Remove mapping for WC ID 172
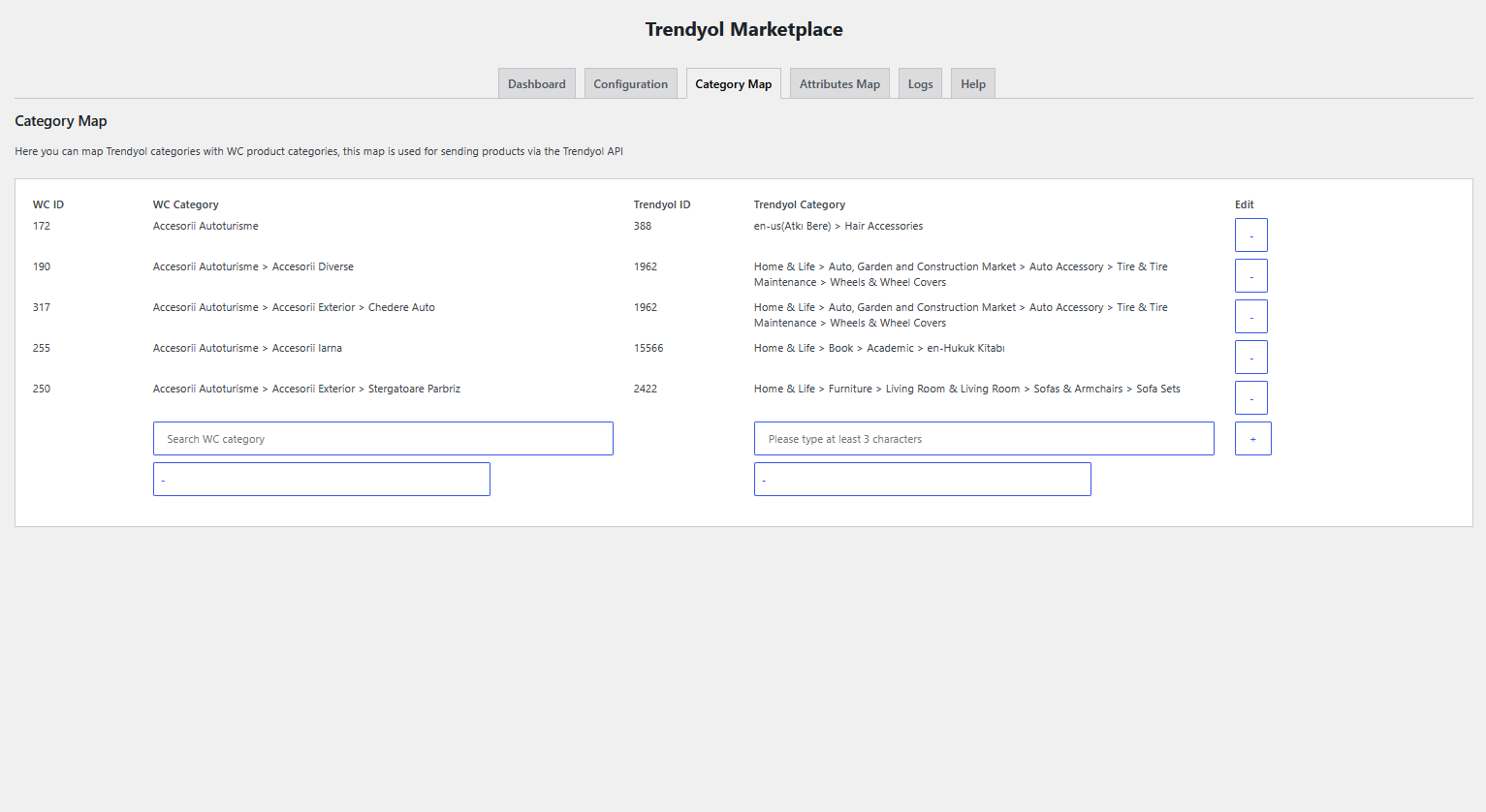Image resolution: width=1486 pixels, height=812 pixels. [1250, 235]
